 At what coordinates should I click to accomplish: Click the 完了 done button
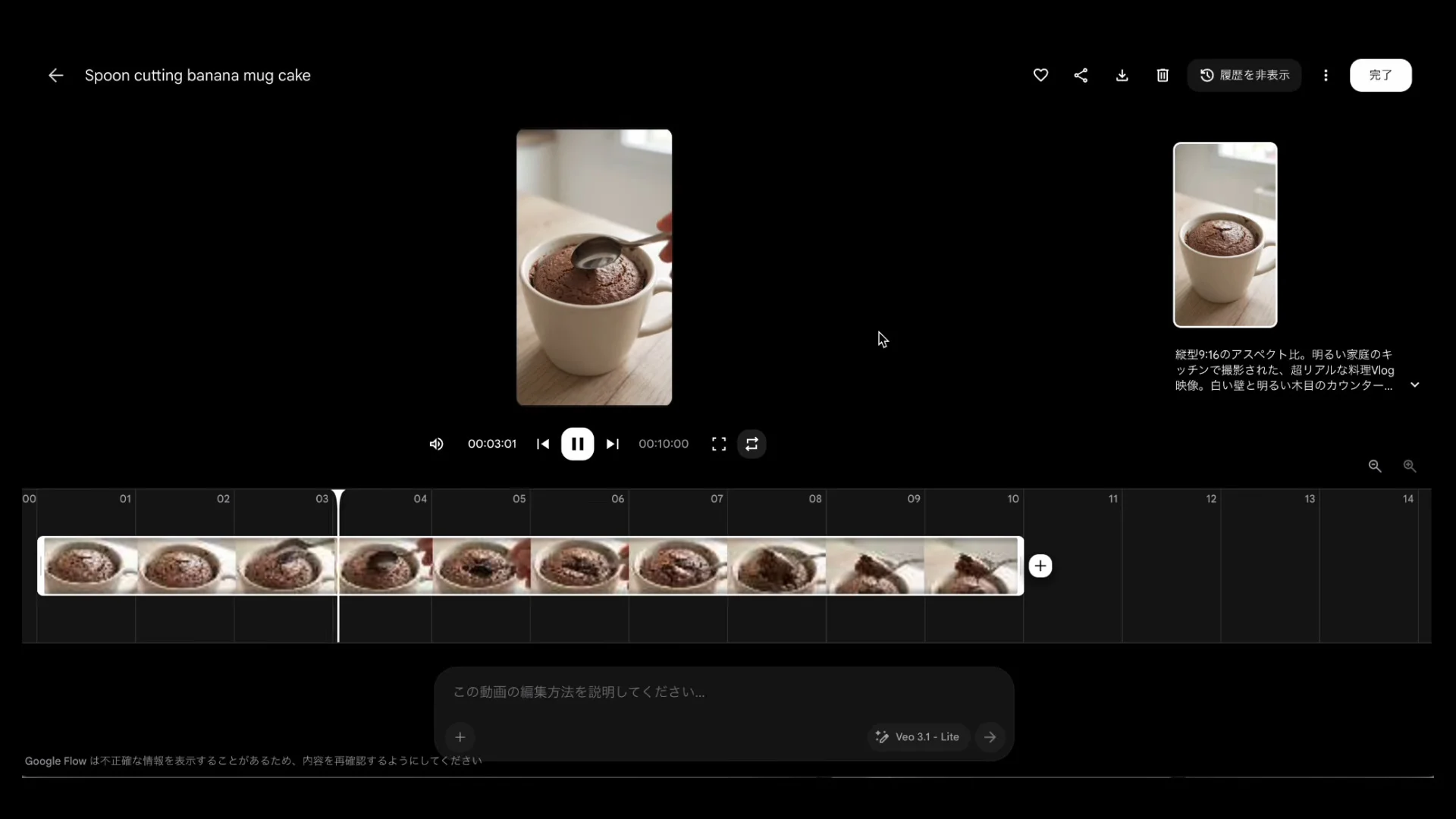pos(1380,75)
